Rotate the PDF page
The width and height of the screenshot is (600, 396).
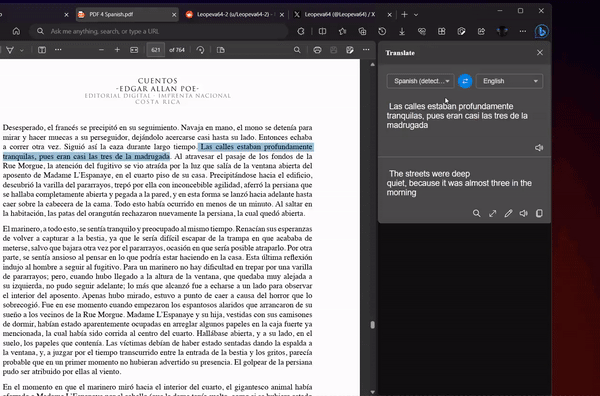(200, 50)
